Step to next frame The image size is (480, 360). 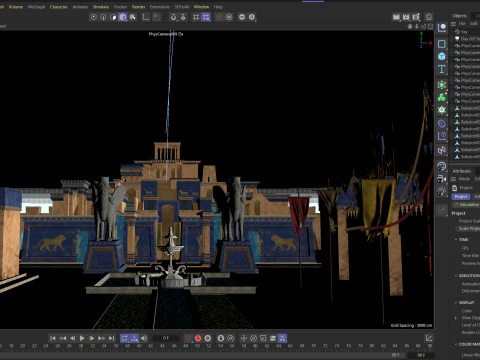(92, 338)
